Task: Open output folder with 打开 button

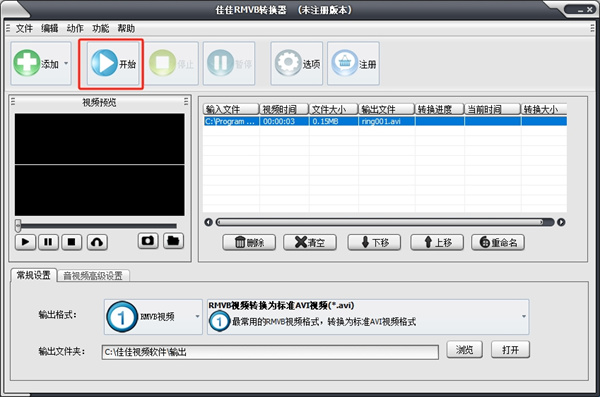Action: tap(510, 350)
